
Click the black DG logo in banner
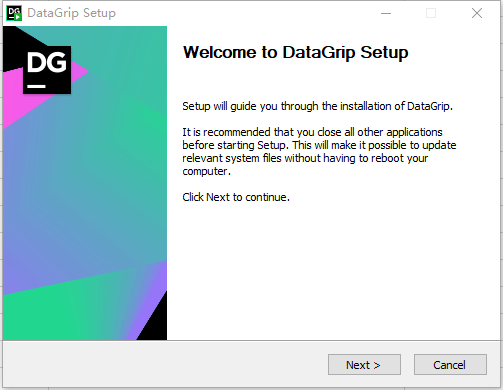click(x=47, y=70)
